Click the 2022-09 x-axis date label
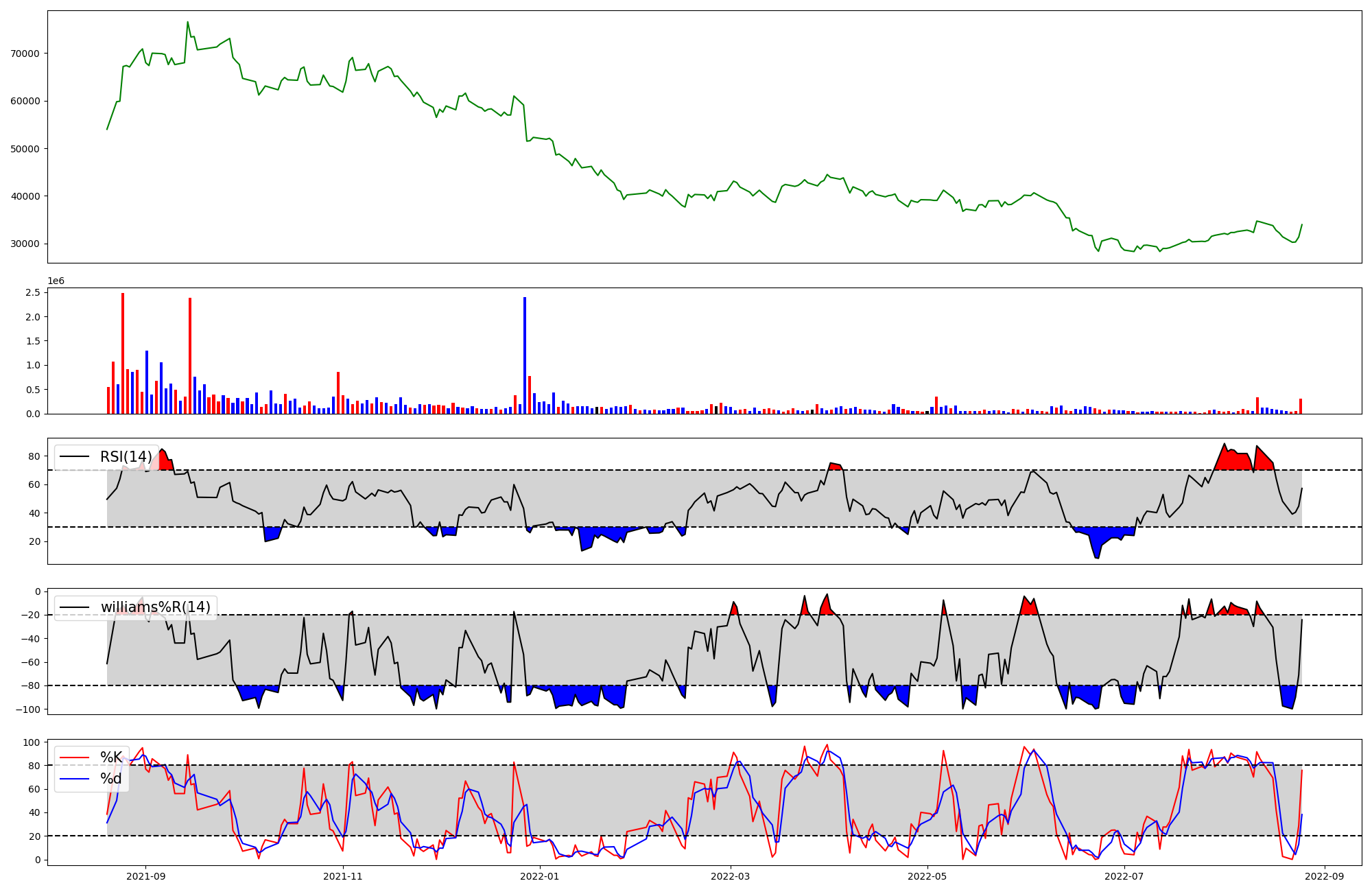 pyautogui.click(x=1324, y=876)
